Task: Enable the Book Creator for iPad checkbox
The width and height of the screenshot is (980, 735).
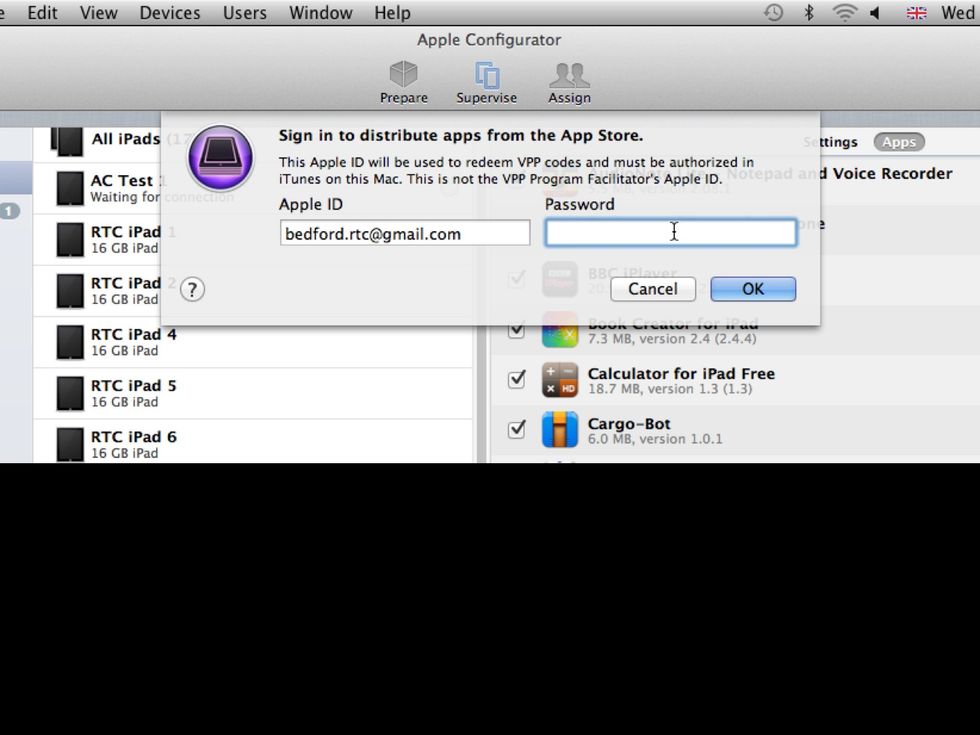Action: [x=516, y=329]
